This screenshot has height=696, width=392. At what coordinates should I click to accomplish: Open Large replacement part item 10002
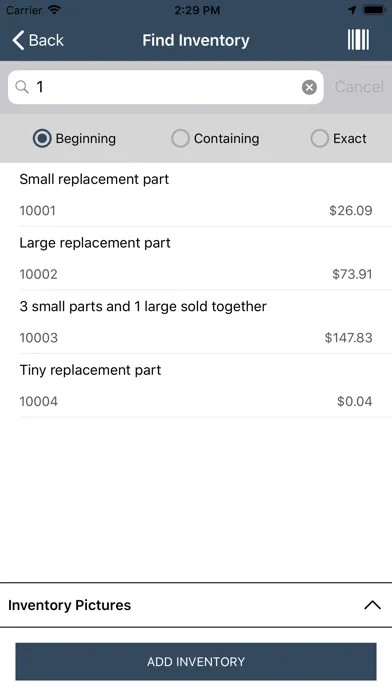196,258
